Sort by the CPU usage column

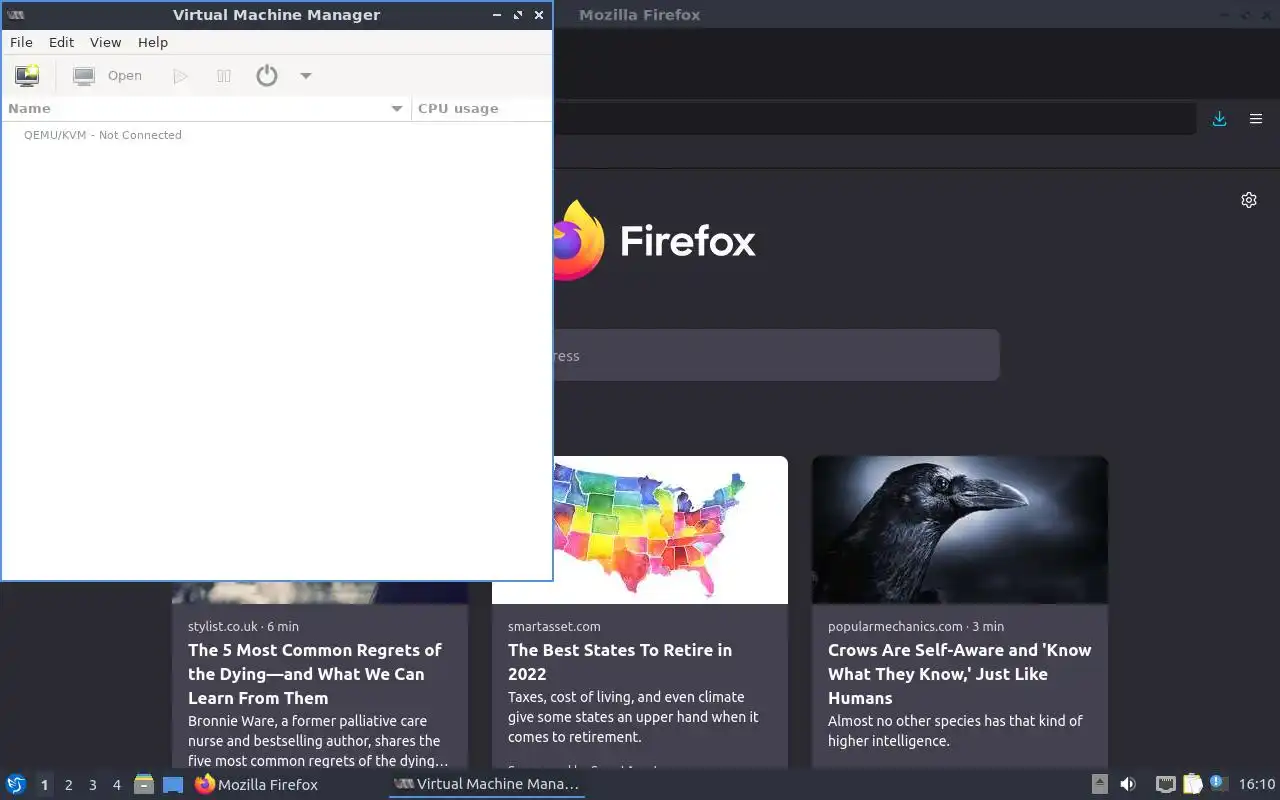click(481, 108)
